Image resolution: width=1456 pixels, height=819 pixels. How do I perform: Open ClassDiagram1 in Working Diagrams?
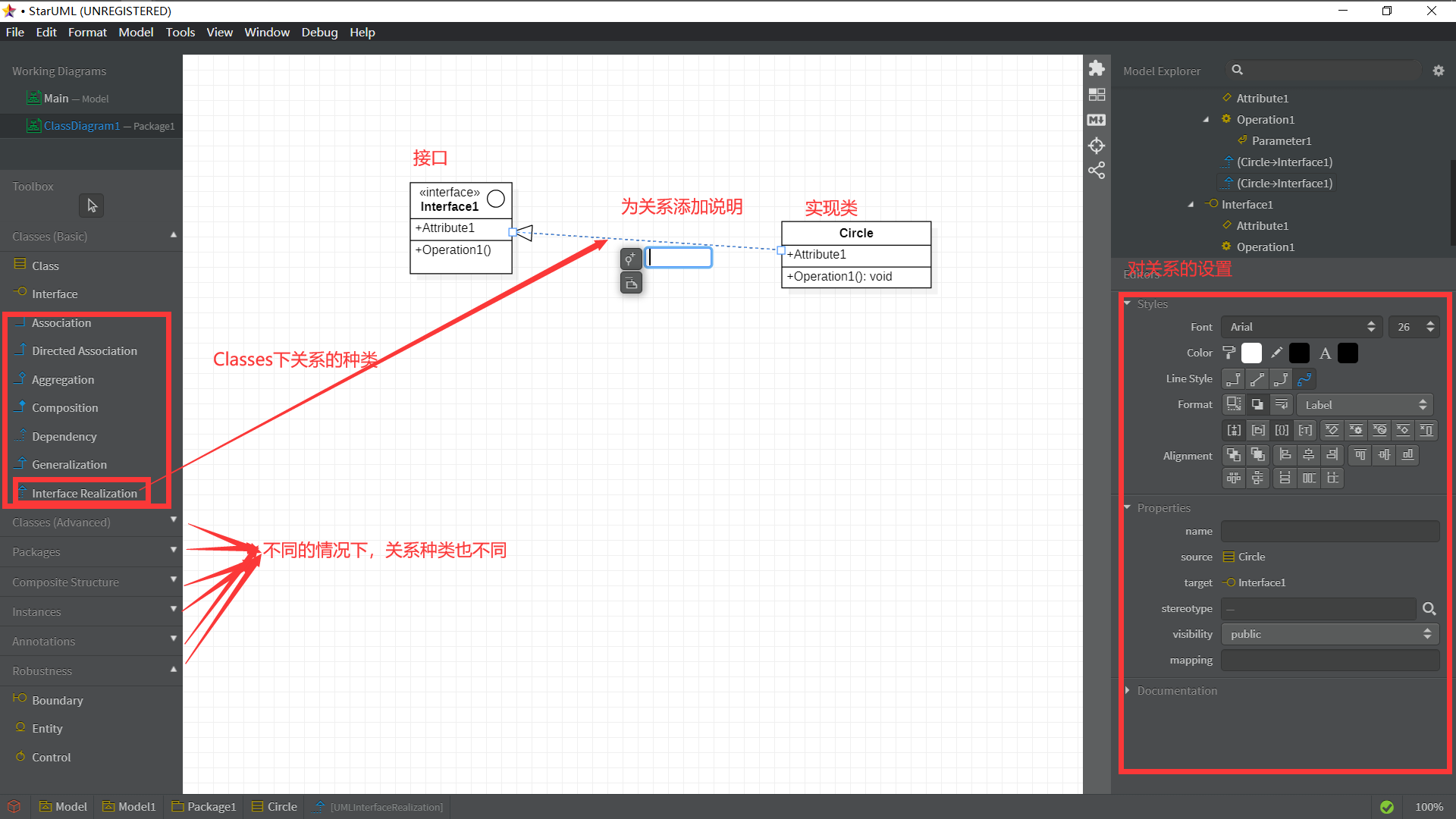(x=91, y=126)
